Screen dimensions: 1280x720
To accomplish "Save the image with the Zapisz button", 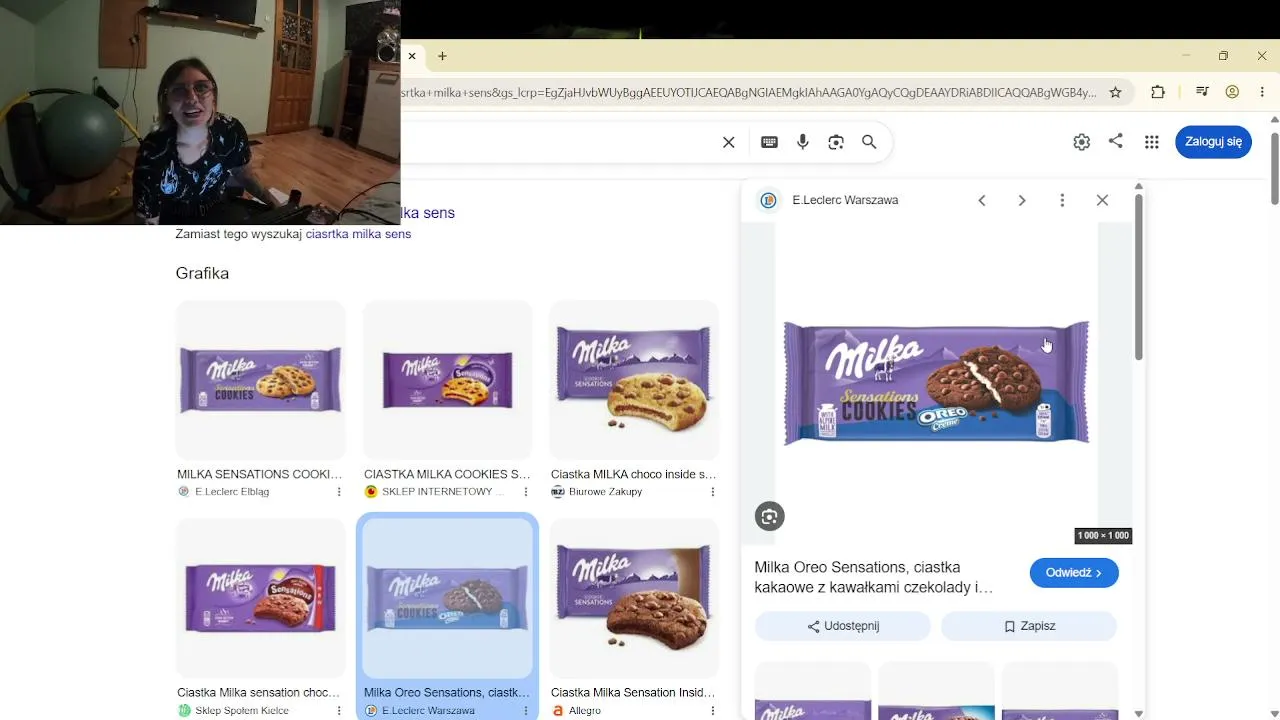I will click(x=1029, y=626).
